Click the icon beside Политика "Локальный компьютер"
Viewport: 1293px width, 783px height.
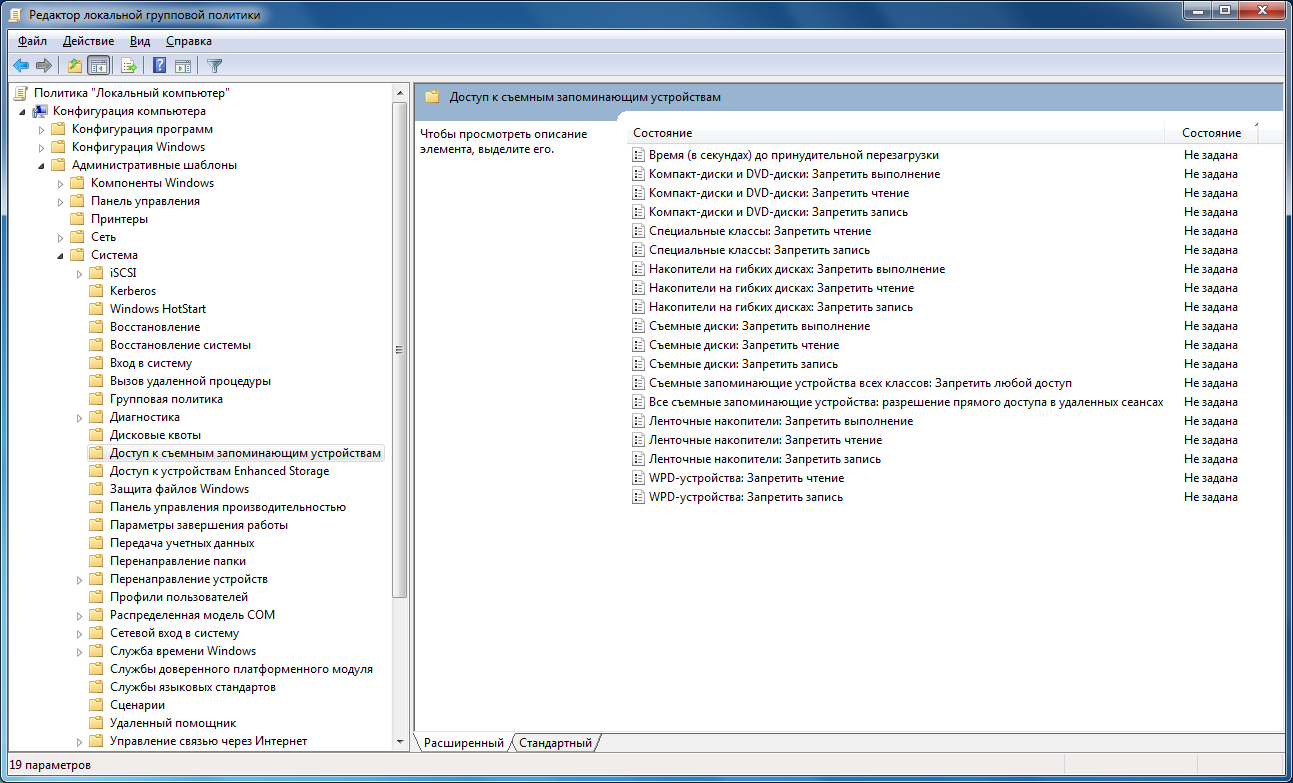[21, 93]
